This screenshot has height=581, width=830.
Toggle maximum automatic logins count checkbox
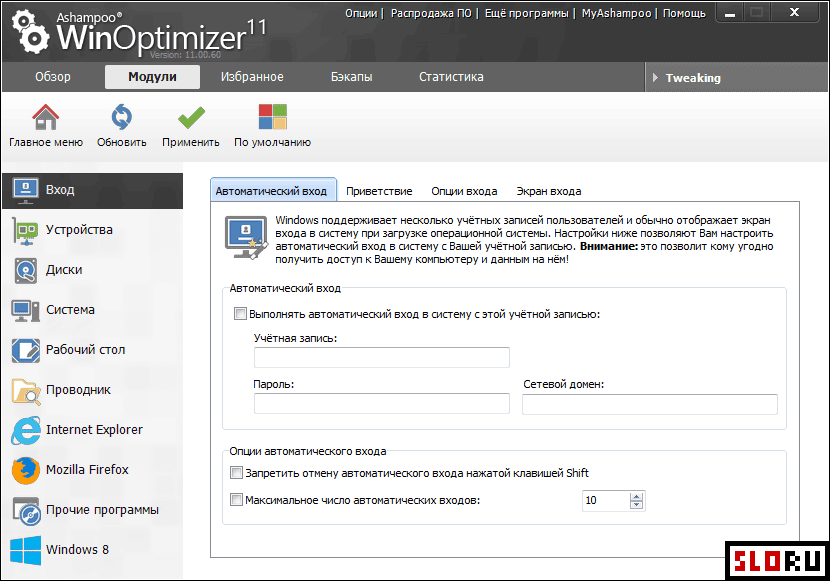tap(236, 500)
